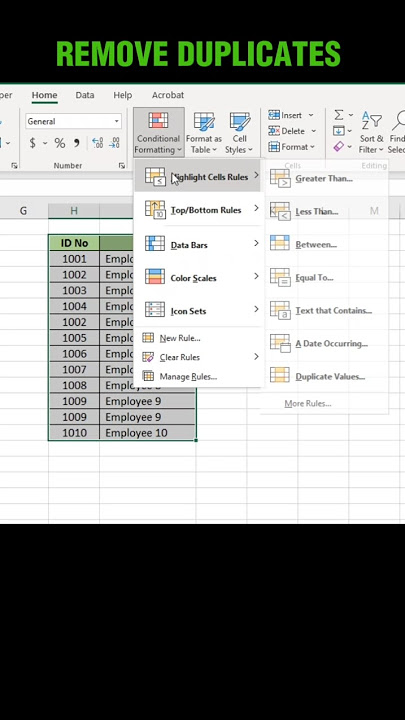Viewport: 405px width, 720px height.
Task: Click the Format as Table icon
Action: pos(203,121)
